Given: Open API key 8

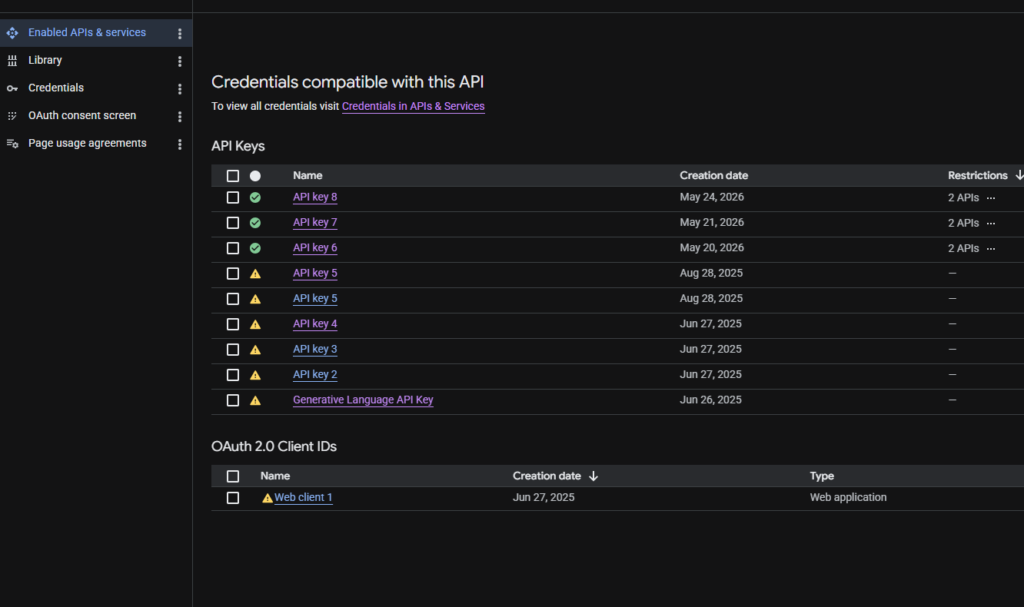Looking at the screenshot, I should click(x=315, y=197).
